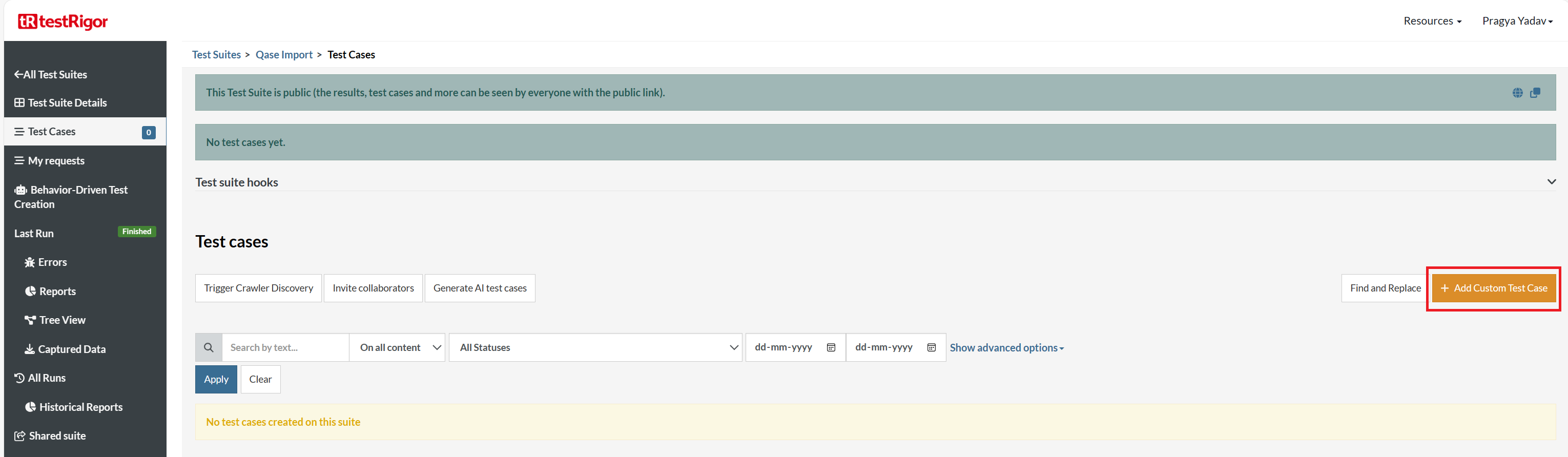Click the copy link icon in banner
This screenshot has width=1568, height=457.
[x=1535, y=93]
